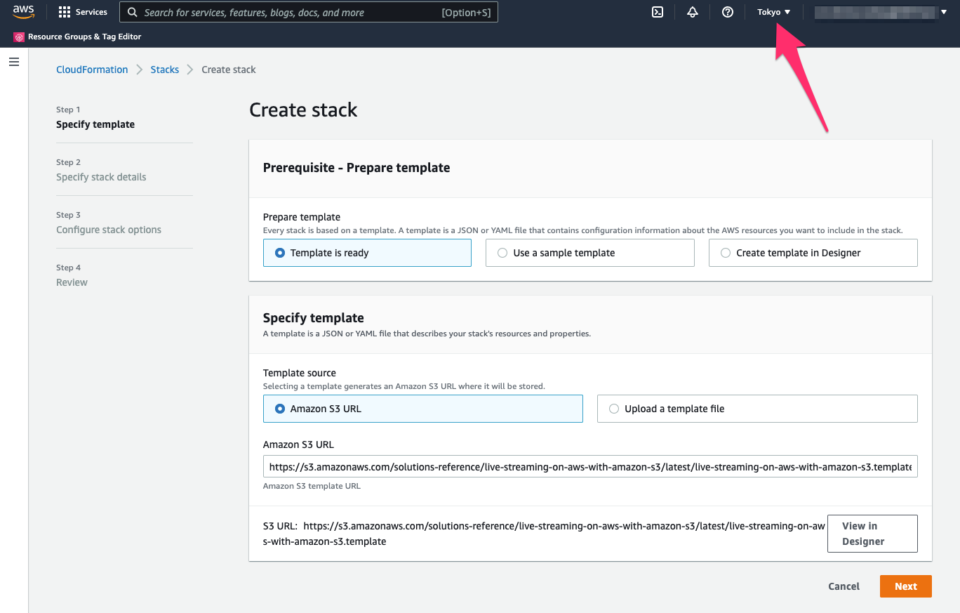This screenshot has height=613, width=960.
Task: Click the Next button
Action: [x=905, y=586]
